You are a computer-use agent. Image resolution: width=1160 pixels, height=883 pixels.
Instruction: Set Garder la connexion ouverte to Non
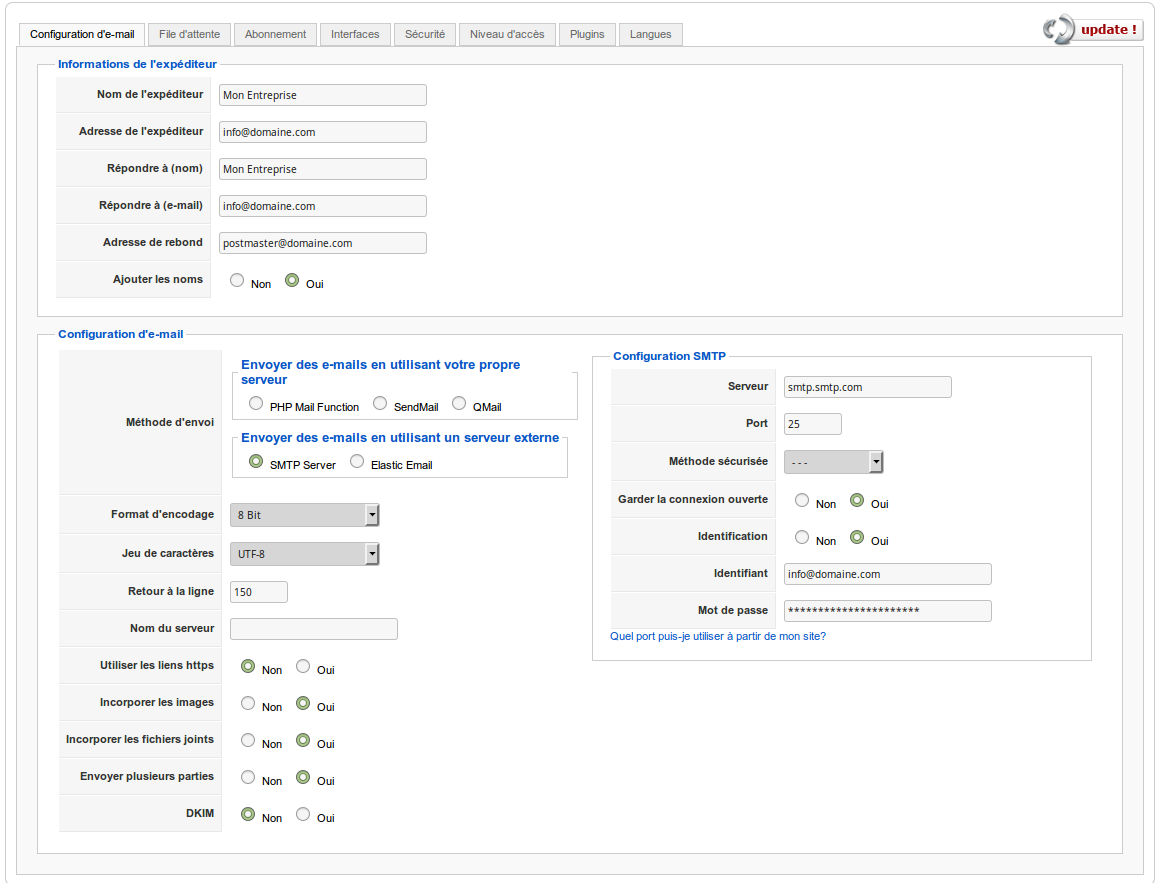[802, 500]
